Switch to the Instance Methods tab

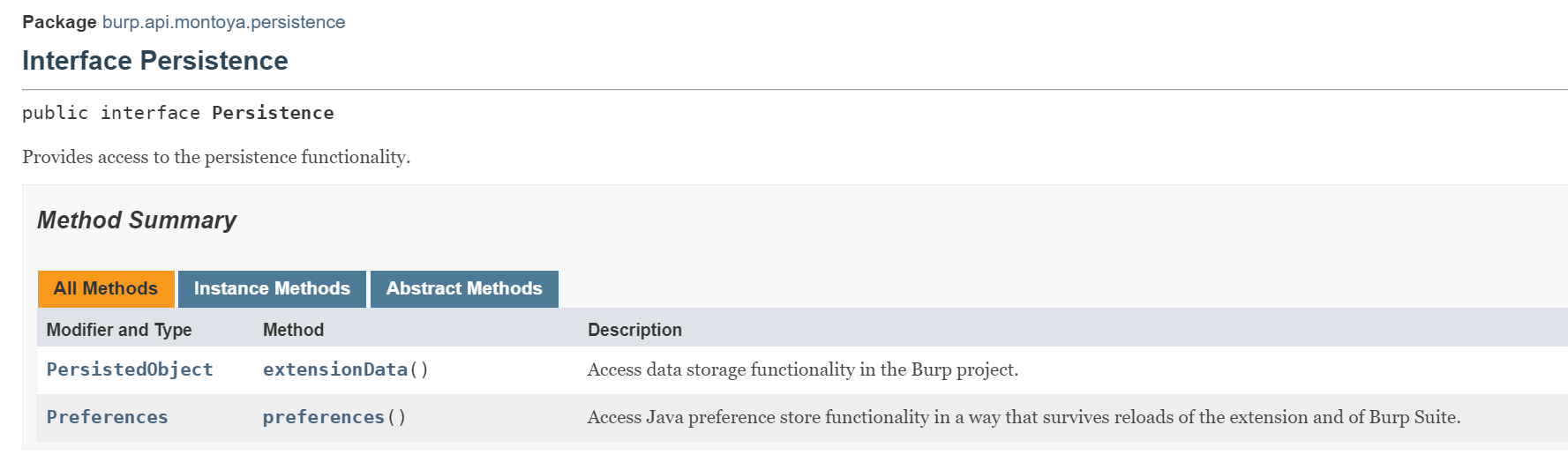point(272,288)
